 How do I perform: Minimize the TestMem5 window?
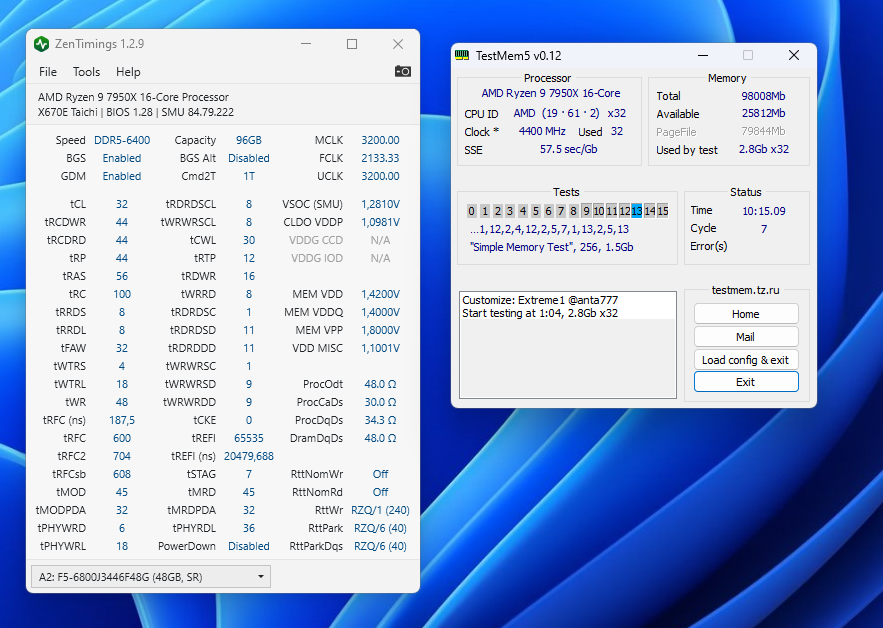tap(703, 55)
